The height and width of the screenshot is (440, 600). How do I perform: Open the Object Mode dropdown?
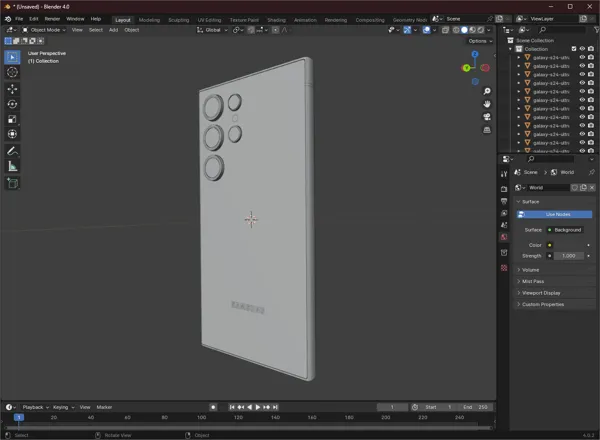click(x=44, y=30)
